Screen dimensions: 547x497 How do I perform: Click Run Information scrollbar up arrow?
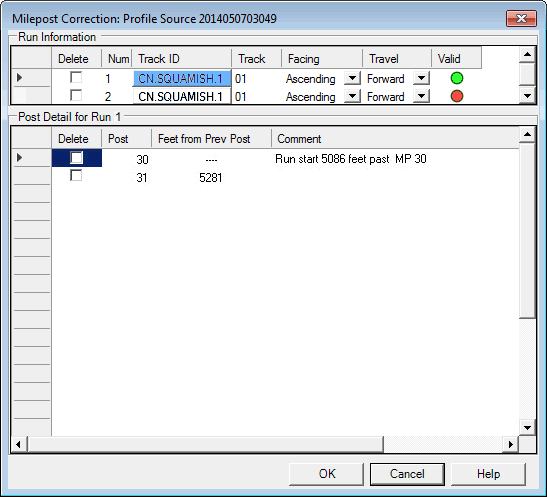coord(527,55)
